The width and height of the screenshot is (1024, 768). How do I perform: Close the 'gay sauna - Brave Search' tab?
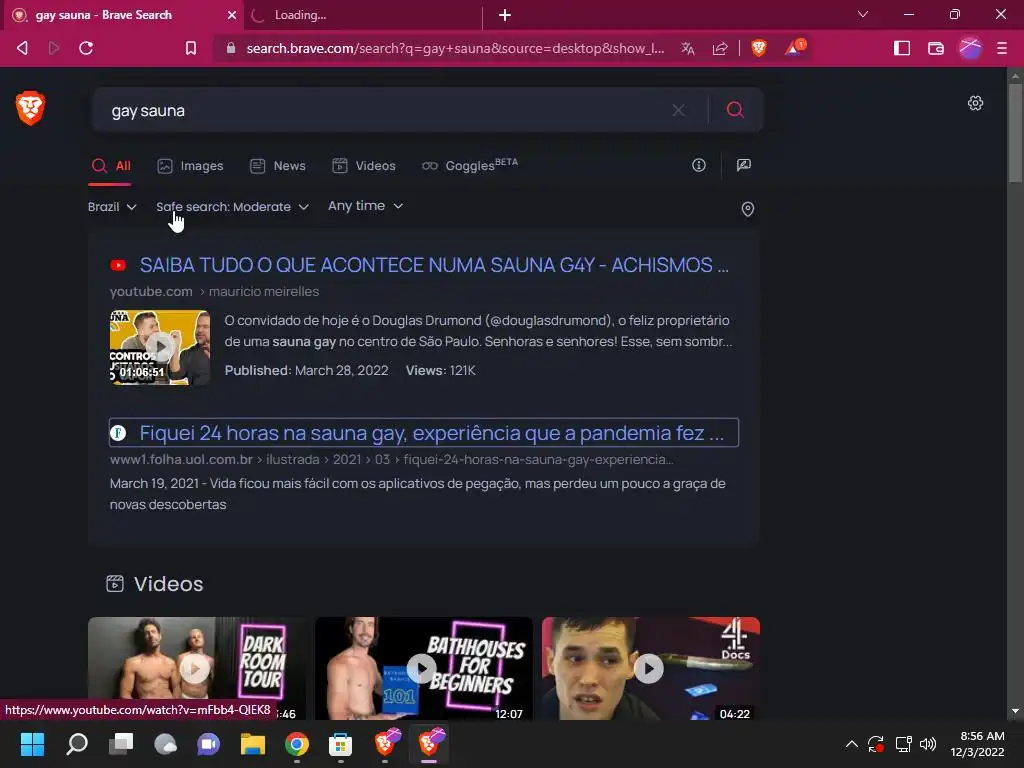pyautogui.click(x=232, y=15)
